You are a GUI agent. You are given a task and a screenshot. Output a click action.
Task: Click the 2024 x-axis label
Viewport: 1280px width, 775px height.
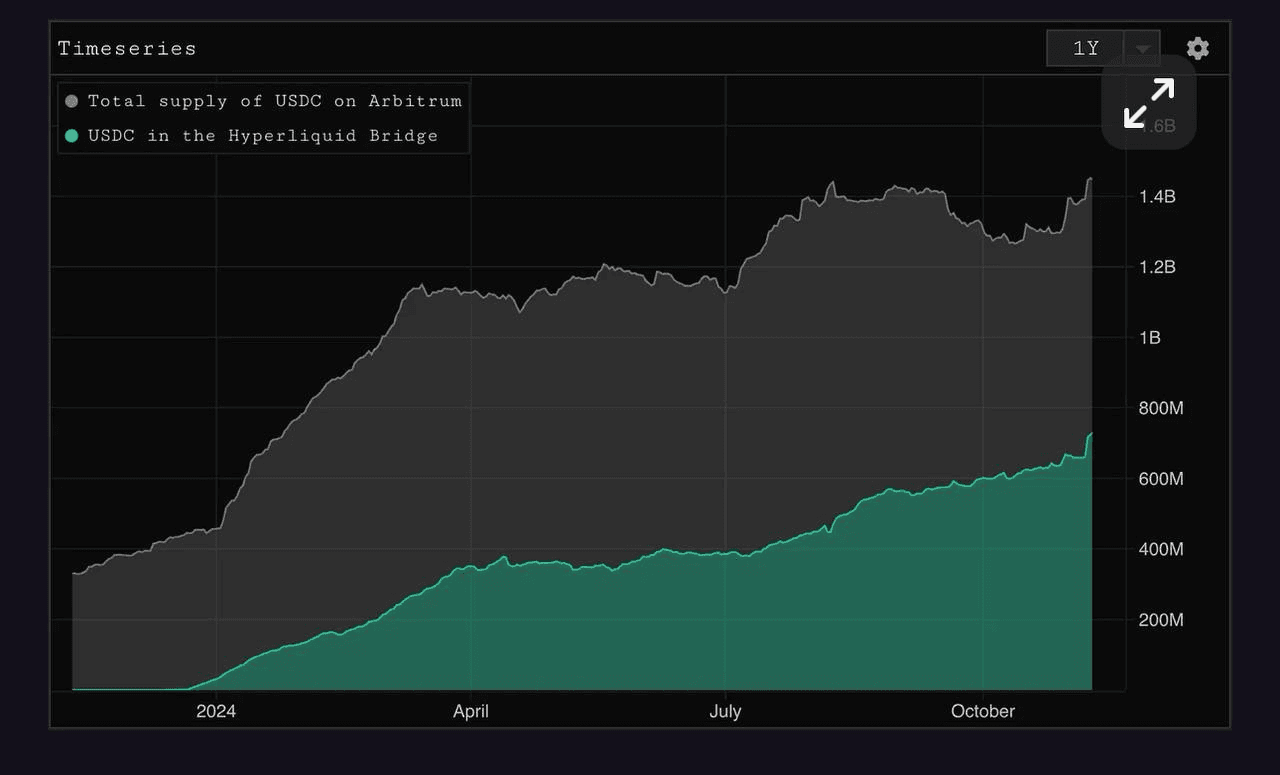click(x=216, y=711)
